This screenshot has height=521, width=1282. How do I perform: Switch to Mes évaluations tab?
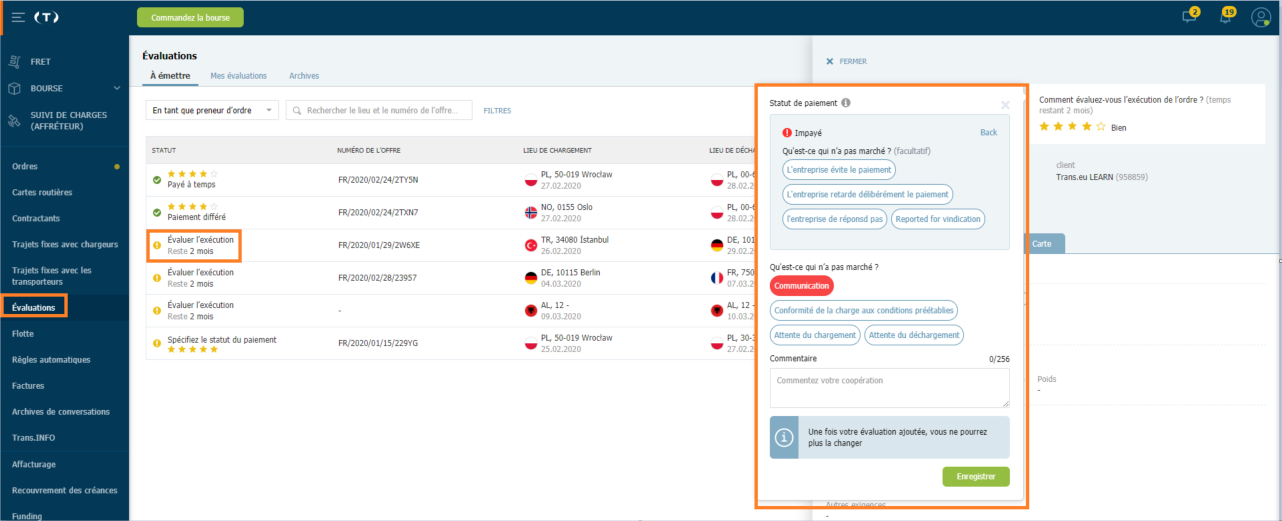pyautogui.click(x=239, y=76)
